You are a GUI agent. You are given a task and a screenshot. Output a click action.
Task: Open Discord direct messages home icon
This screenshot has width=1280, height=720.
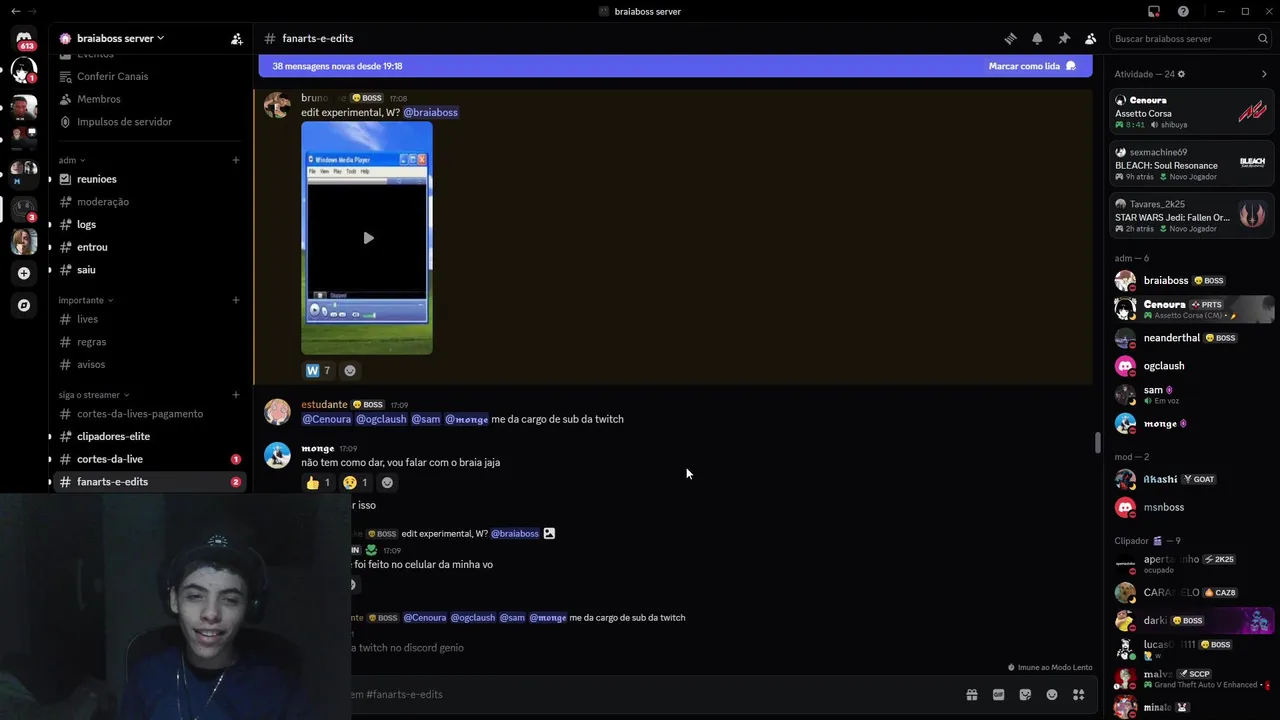pos(24,38)
